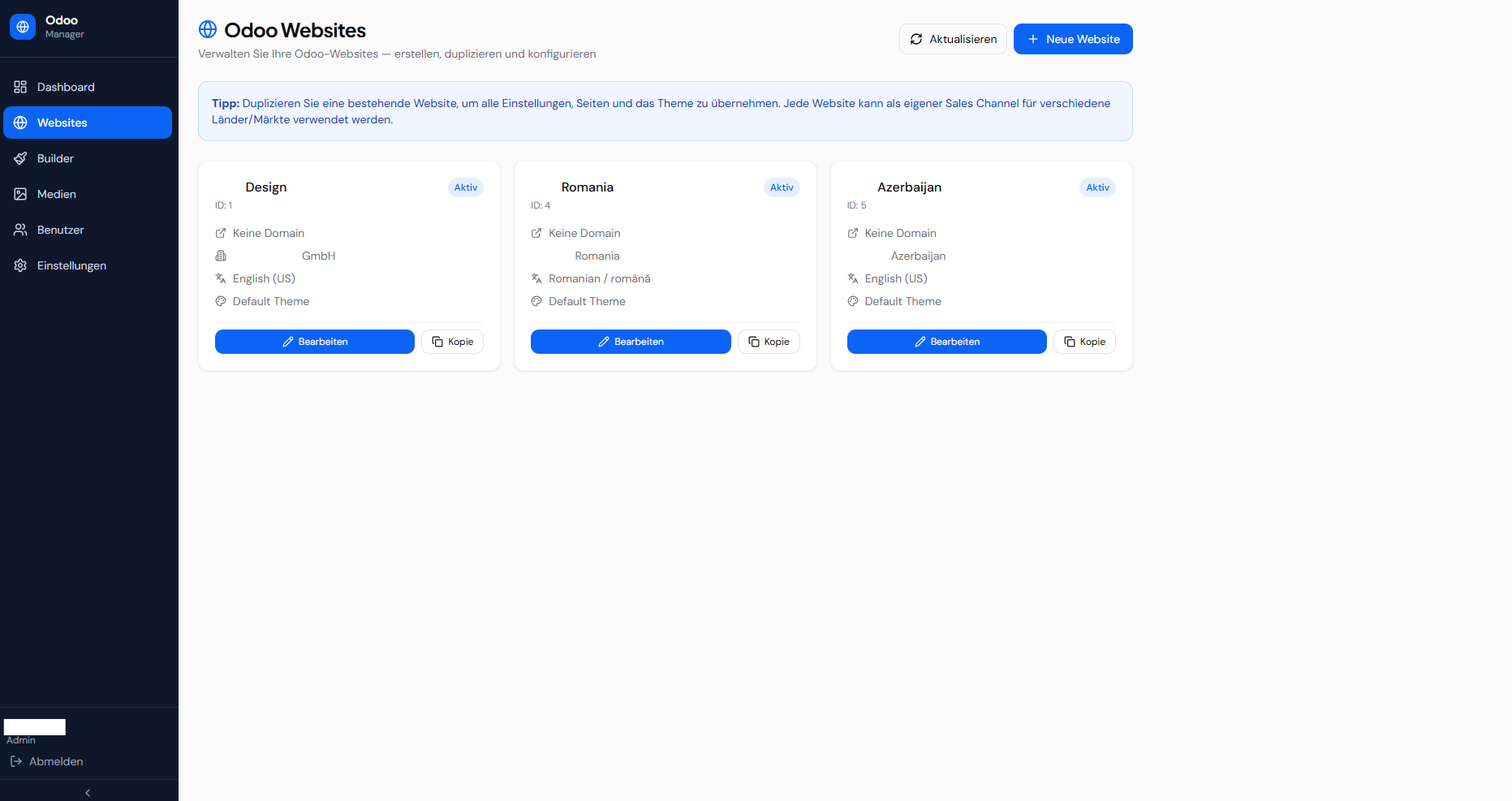Edit the Design website via Bearbeiten
This screenshot has height=801, width=1512.
(x=315, y=342)
